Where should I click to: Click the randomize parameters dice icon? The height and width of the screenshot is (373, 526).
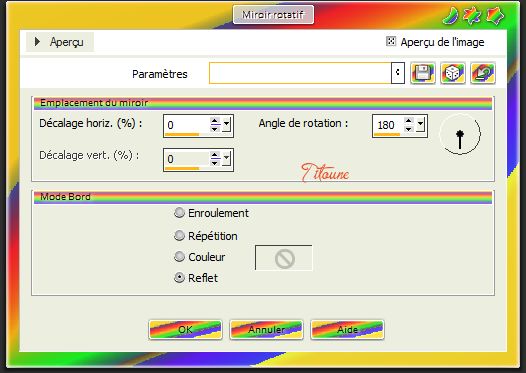point(453,73)
